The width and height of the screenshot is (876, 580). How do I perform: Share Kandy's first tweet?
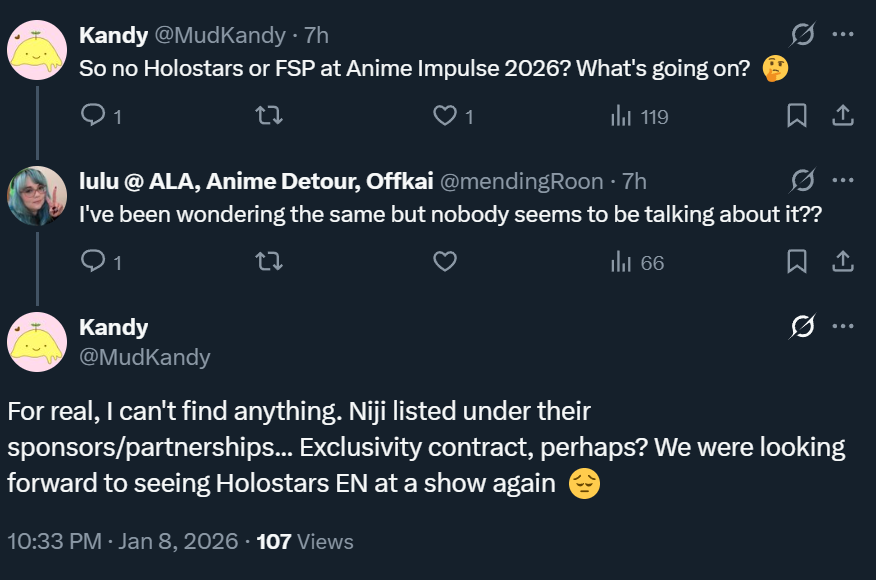point(843,117)
